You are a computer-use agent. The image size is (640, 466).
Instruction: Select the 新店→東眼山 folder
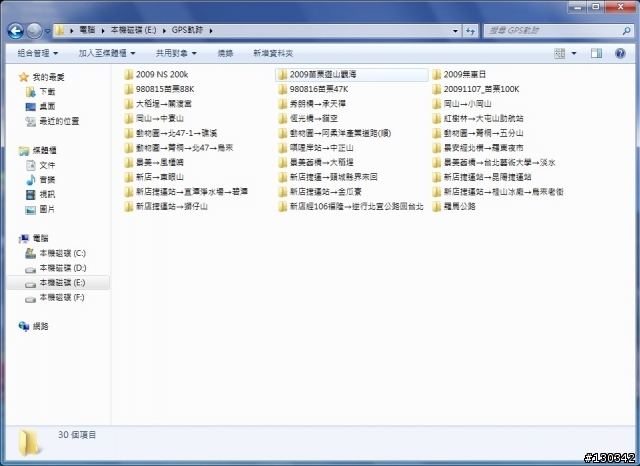click(154, 177)
